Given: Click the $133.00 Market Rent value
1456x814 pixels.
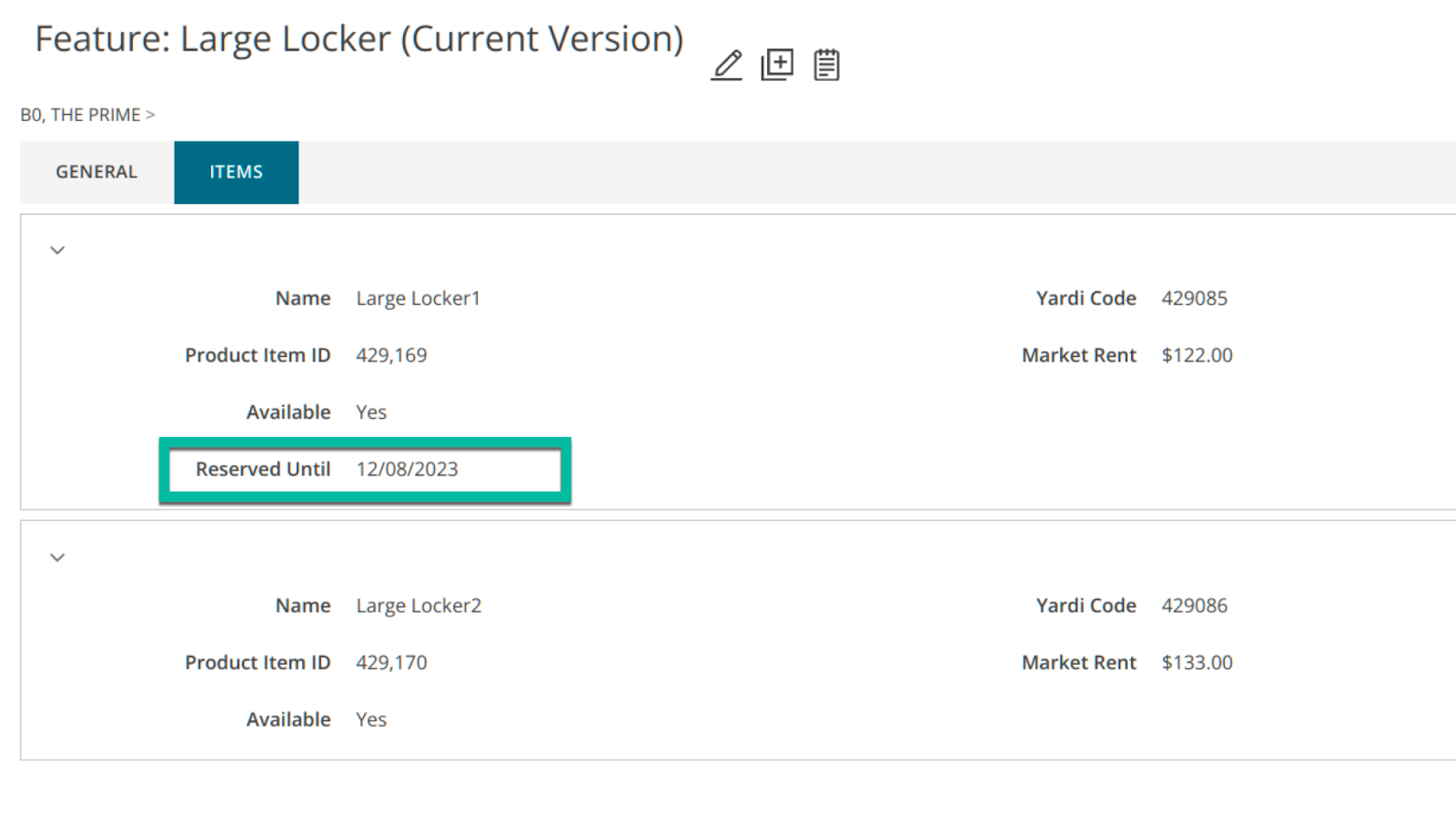Looking at the screenshot, I should click(1197, 662).
